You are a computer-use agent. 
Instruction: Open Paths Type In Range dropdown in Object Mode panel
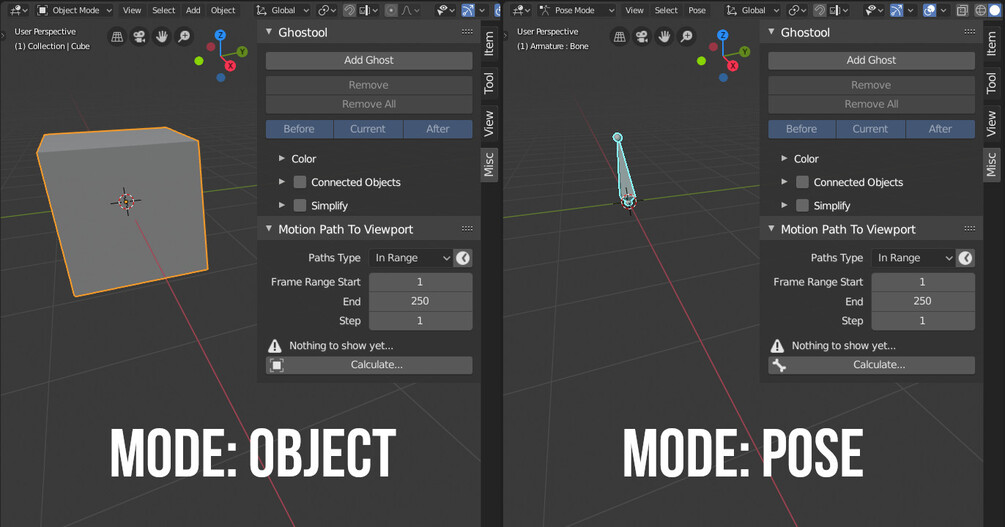click(x=410, y=258)
